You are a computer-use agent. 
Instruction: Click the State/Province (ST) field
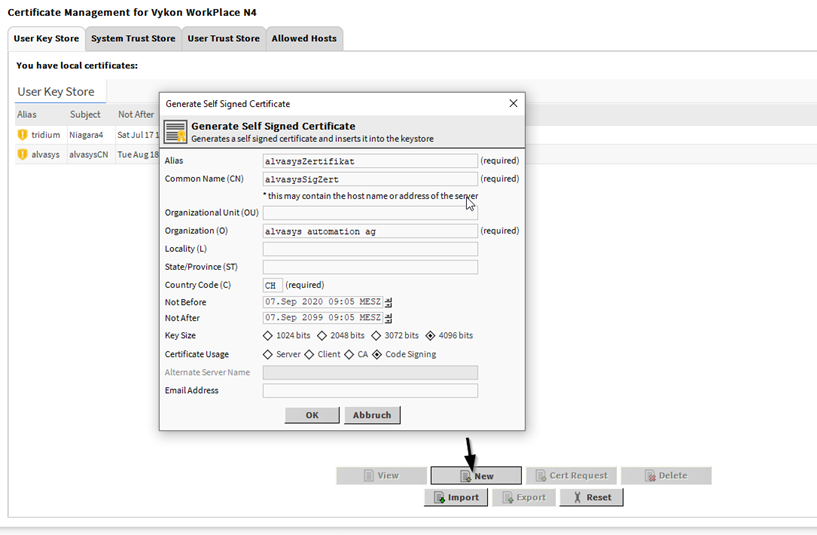[370, 267]
